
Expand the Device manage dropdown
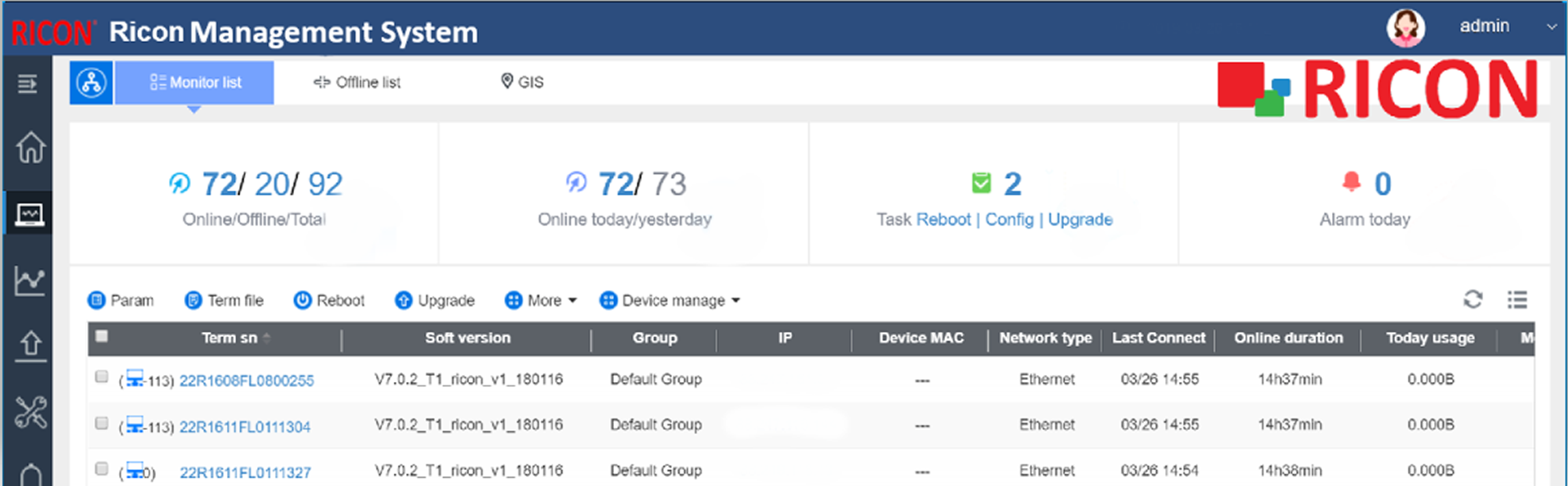pos(670,300)
